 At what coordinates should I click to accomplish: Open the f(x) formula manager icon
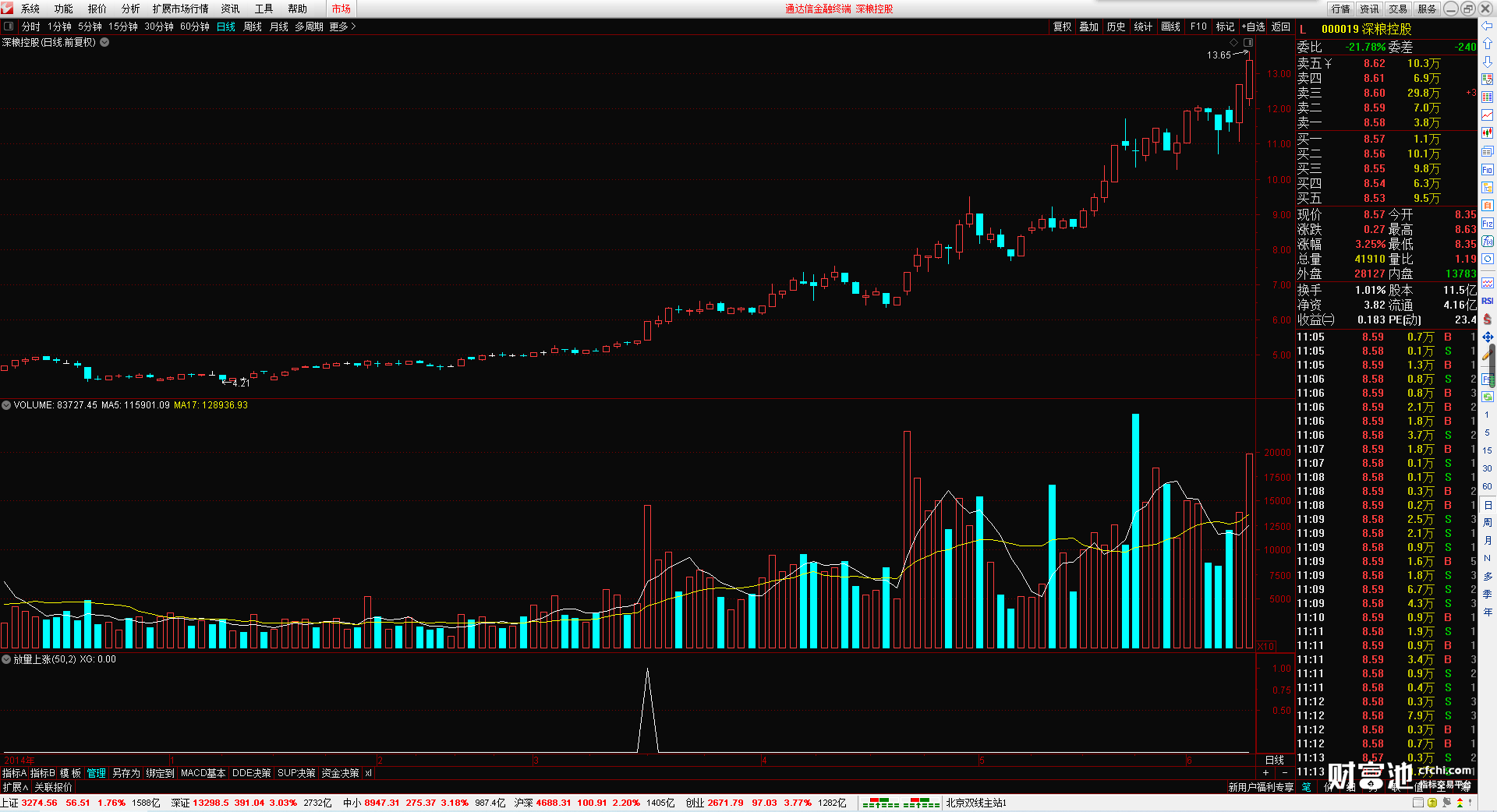pyautogui.click(x=1487, y=242)
